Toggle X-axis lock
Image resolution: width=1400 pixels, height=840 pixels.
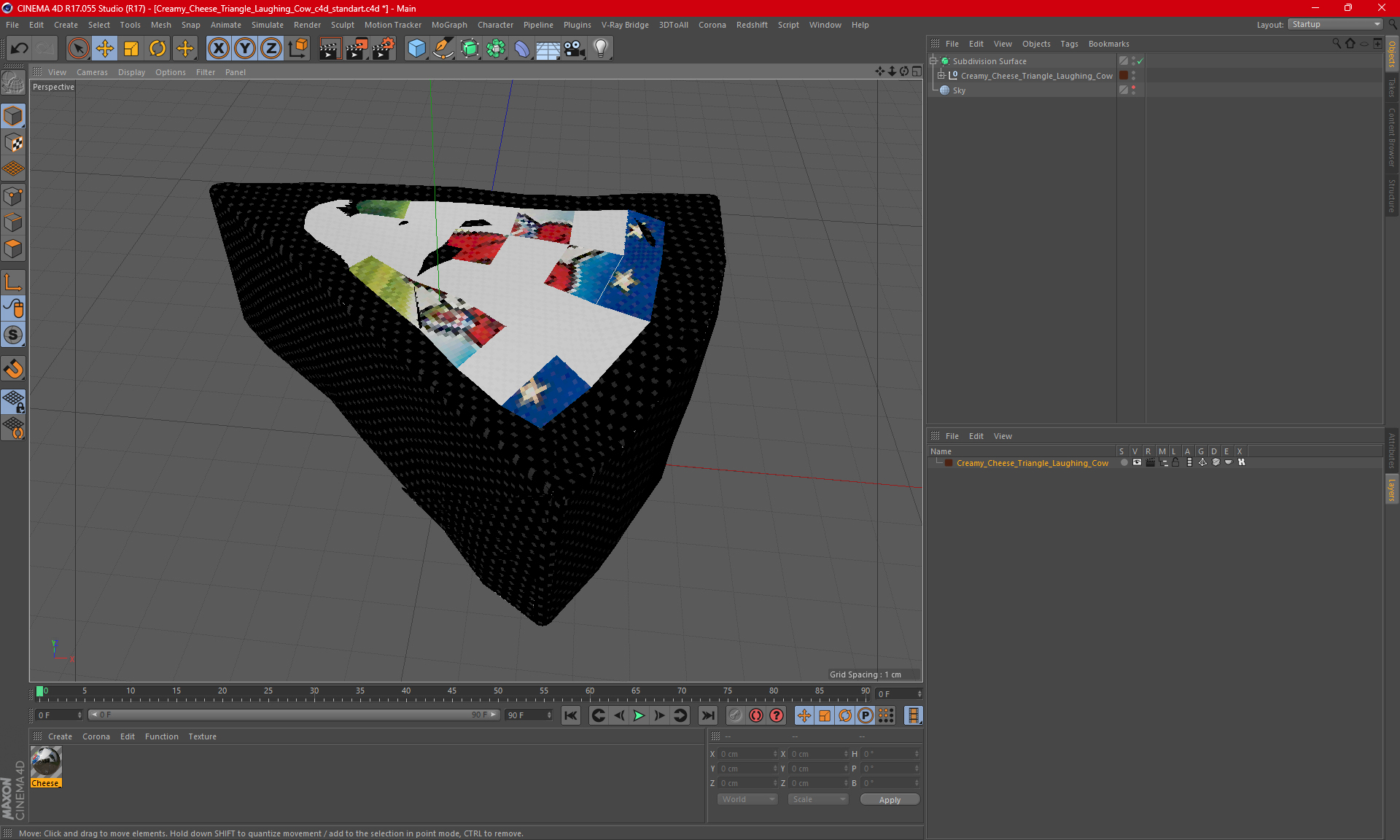tap(218, 49)
